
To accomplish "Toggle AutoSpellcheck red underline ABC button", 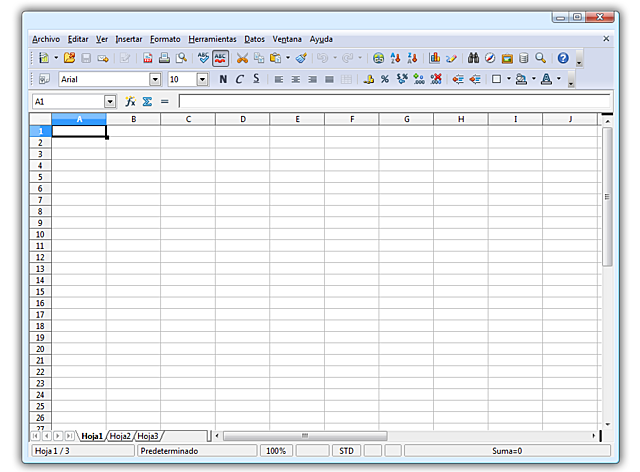I will click(x=220, y=58).
